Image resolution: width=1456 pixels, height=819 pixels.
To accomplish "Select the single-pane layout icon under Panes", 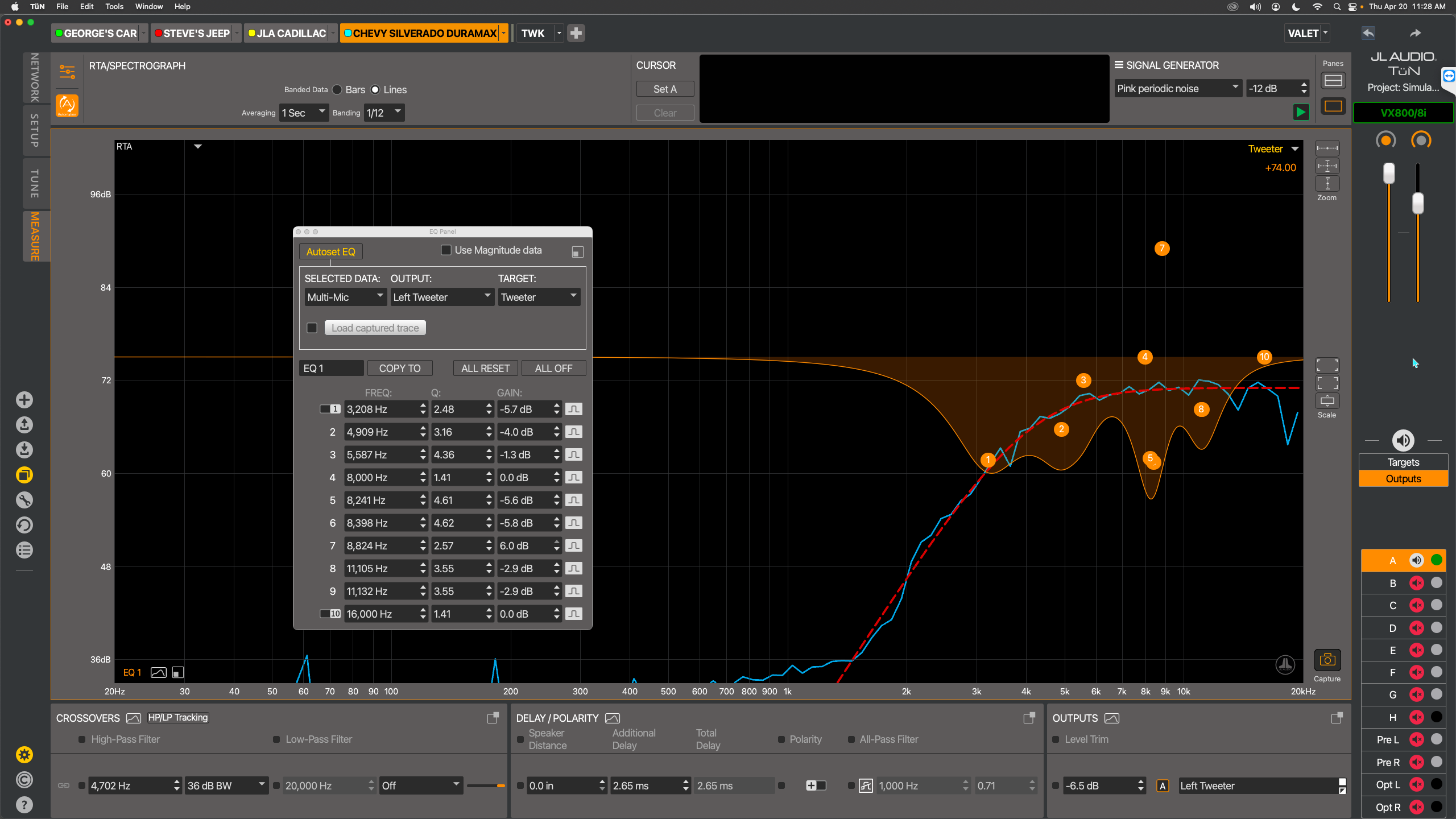I will (1333, 106).
